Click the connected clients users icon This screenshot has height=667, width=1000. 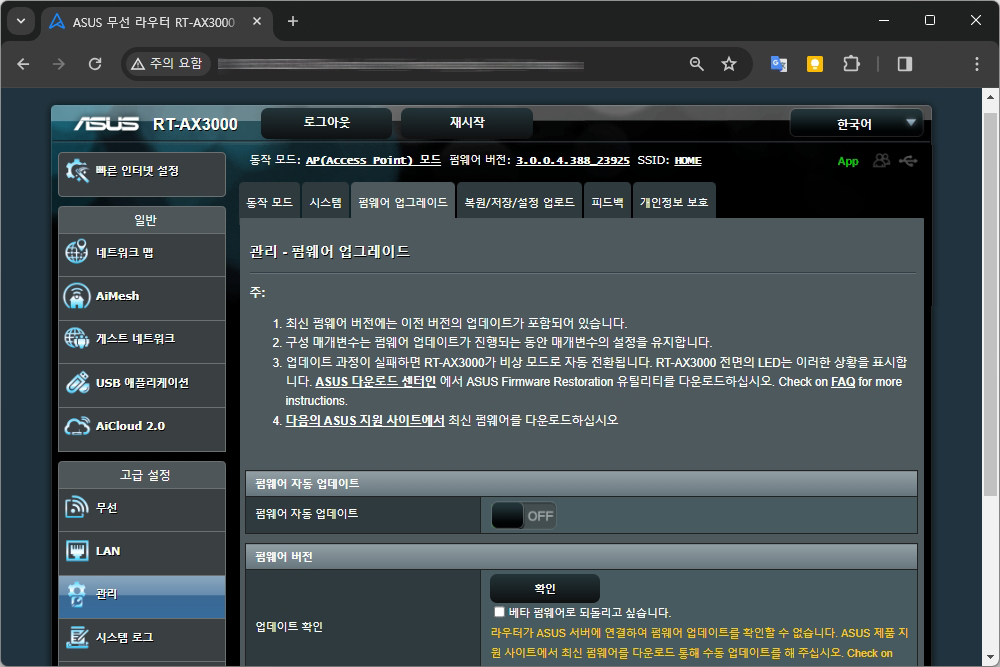[x=881, y=161]
